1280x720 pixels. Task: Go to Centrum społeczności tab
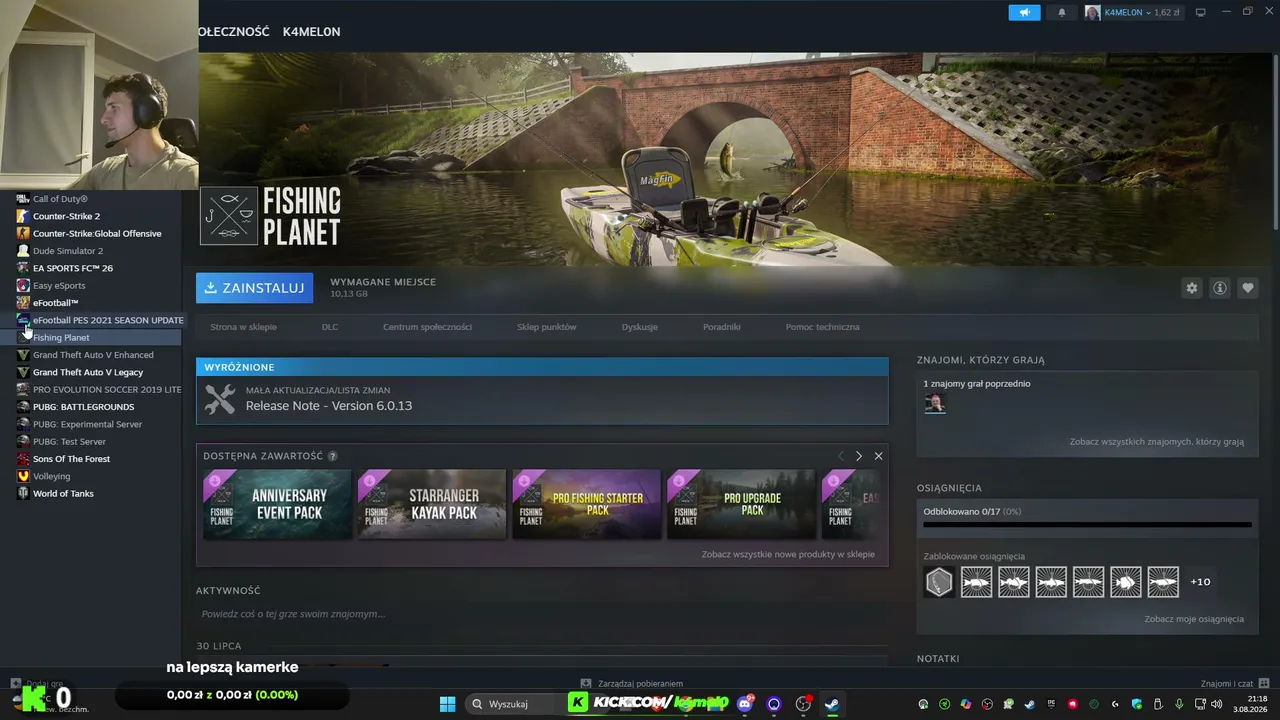427,327
